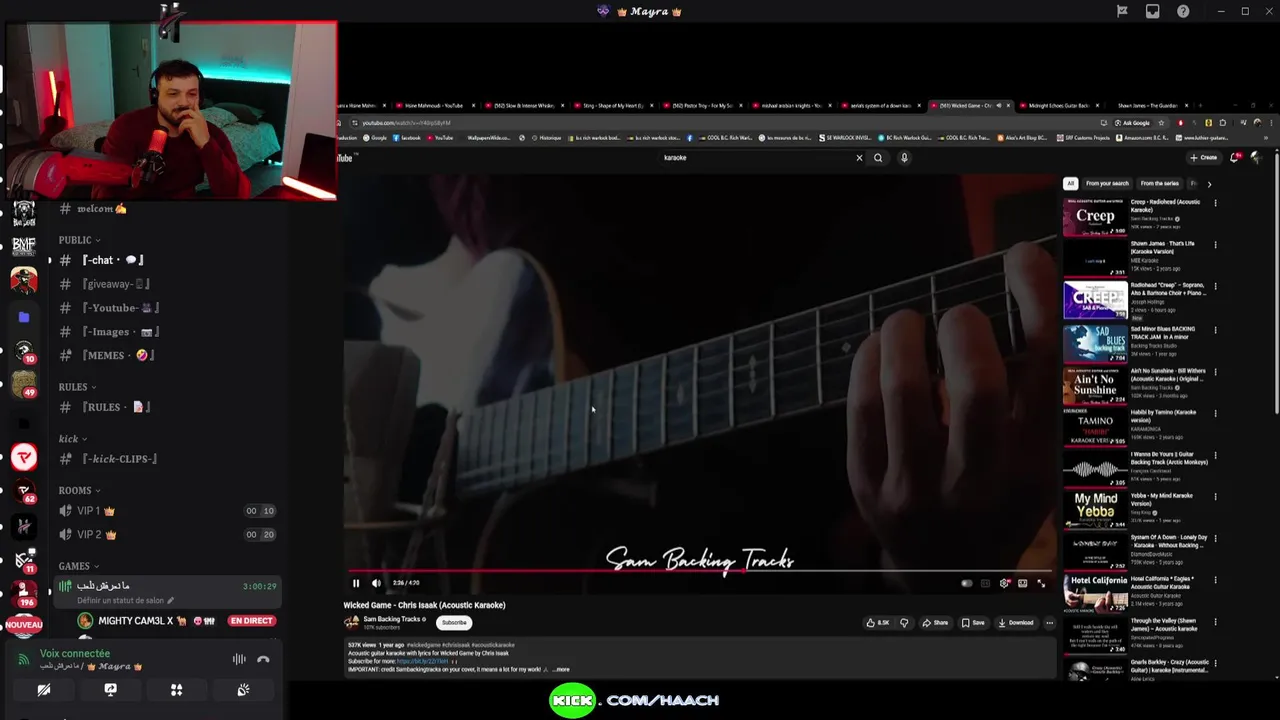
Task: Open options for Sad Minor Blues track
Action: coord(1215,329)
